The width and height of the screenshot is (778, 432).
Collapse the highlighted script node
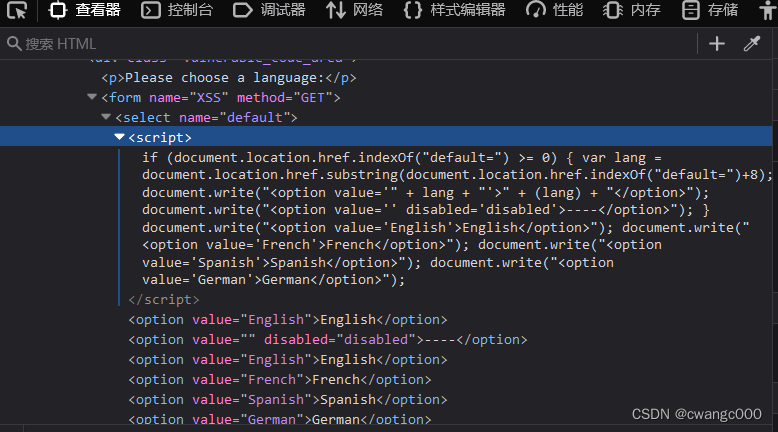point(119,137)
